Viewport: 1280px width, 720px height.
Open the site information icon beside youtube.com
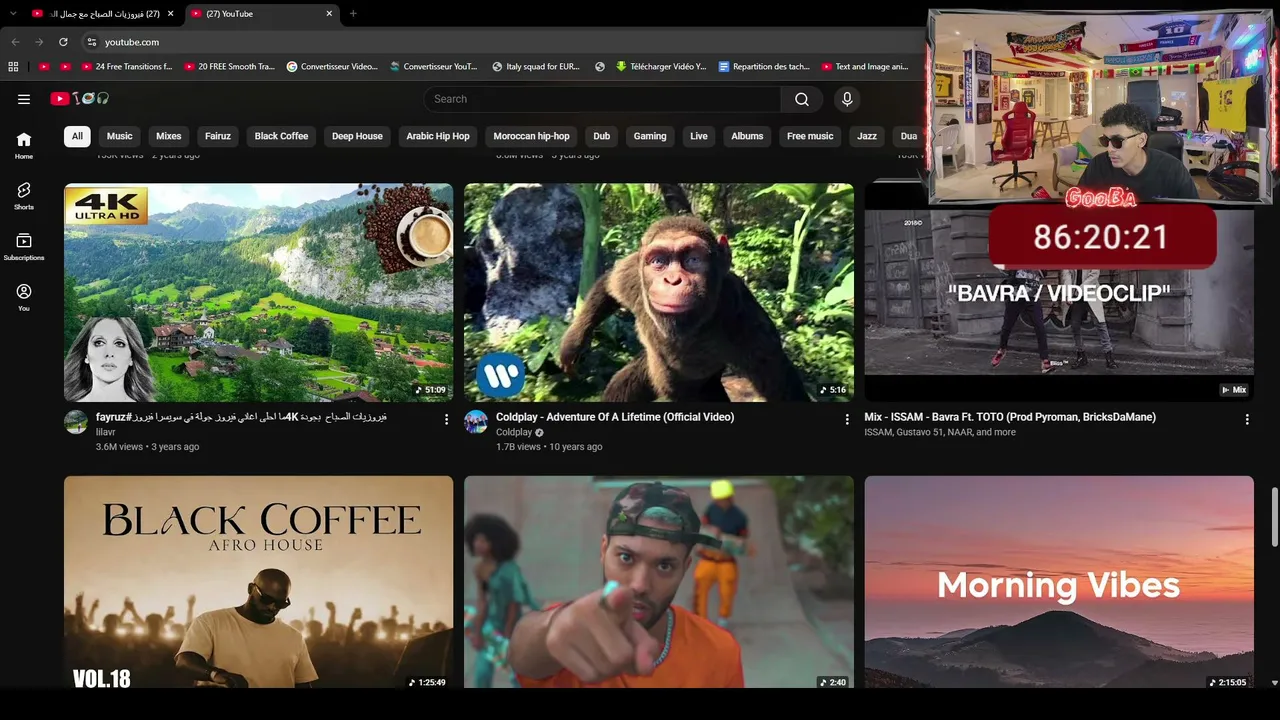pyautogui.click(x=91, y=42)
